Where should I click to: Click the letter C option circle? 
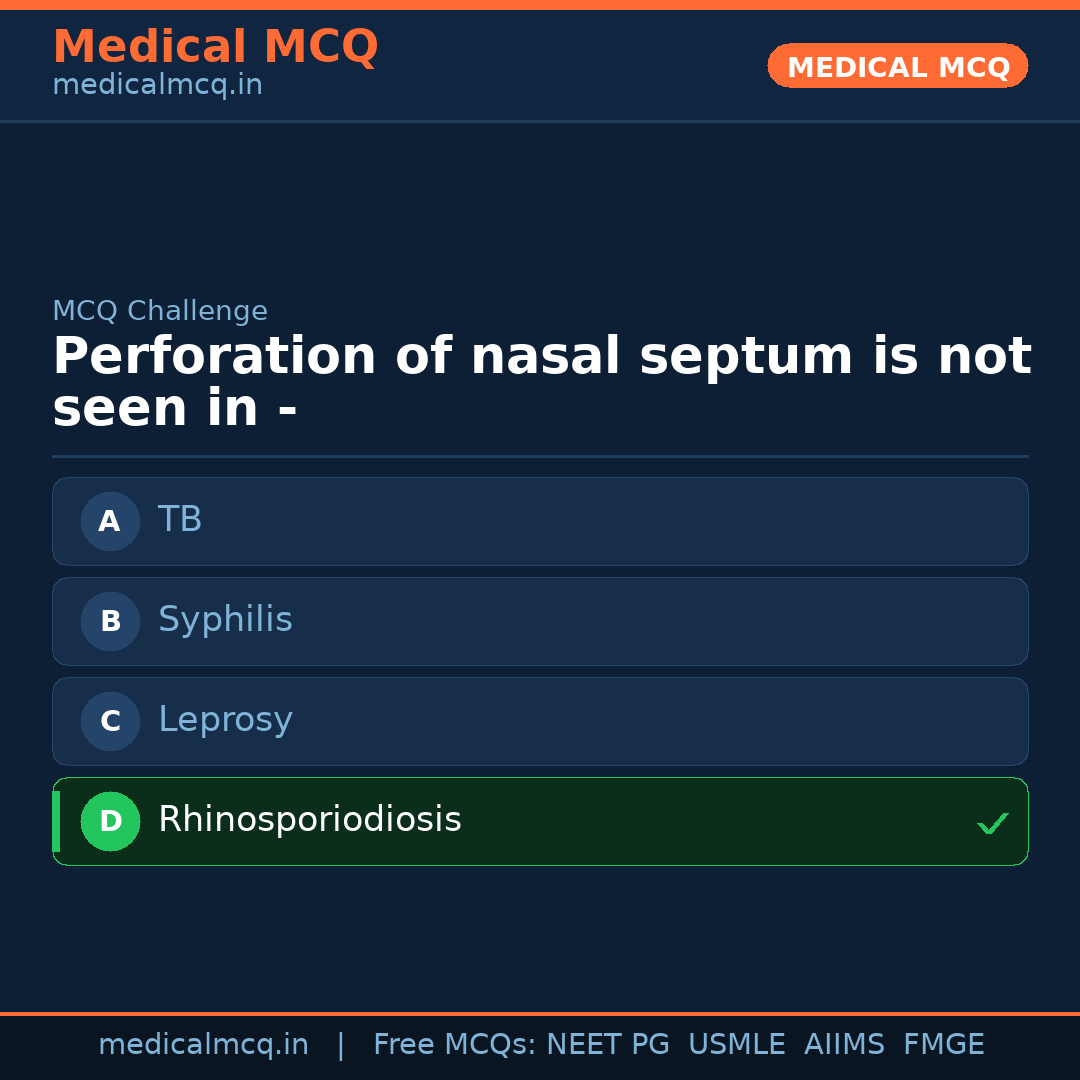(110, 721)
